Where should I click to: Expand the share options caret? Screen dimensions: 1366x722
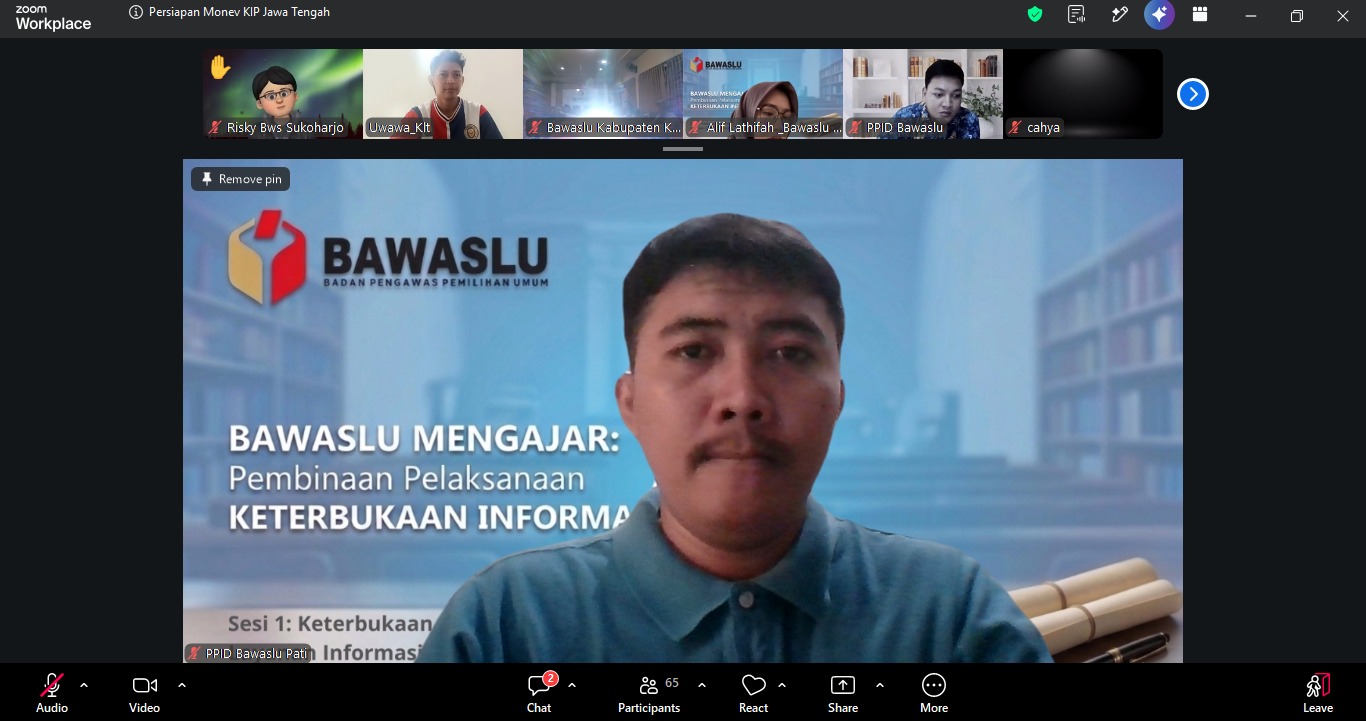pyautogui.click(x=880, y=685)
